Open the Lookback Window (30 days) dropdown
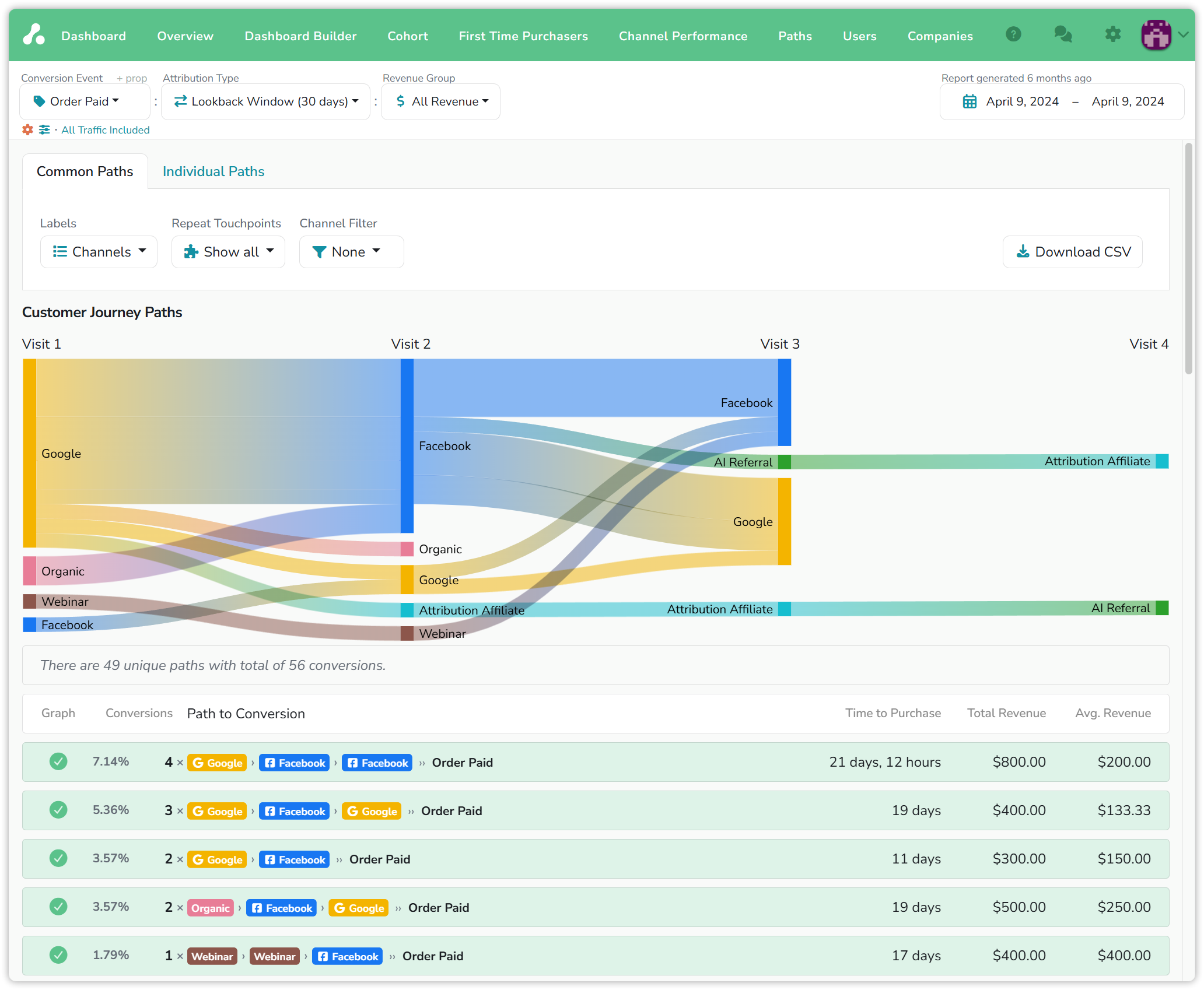The height and width of the screenshot is (990, 1204). coord(265,101)
